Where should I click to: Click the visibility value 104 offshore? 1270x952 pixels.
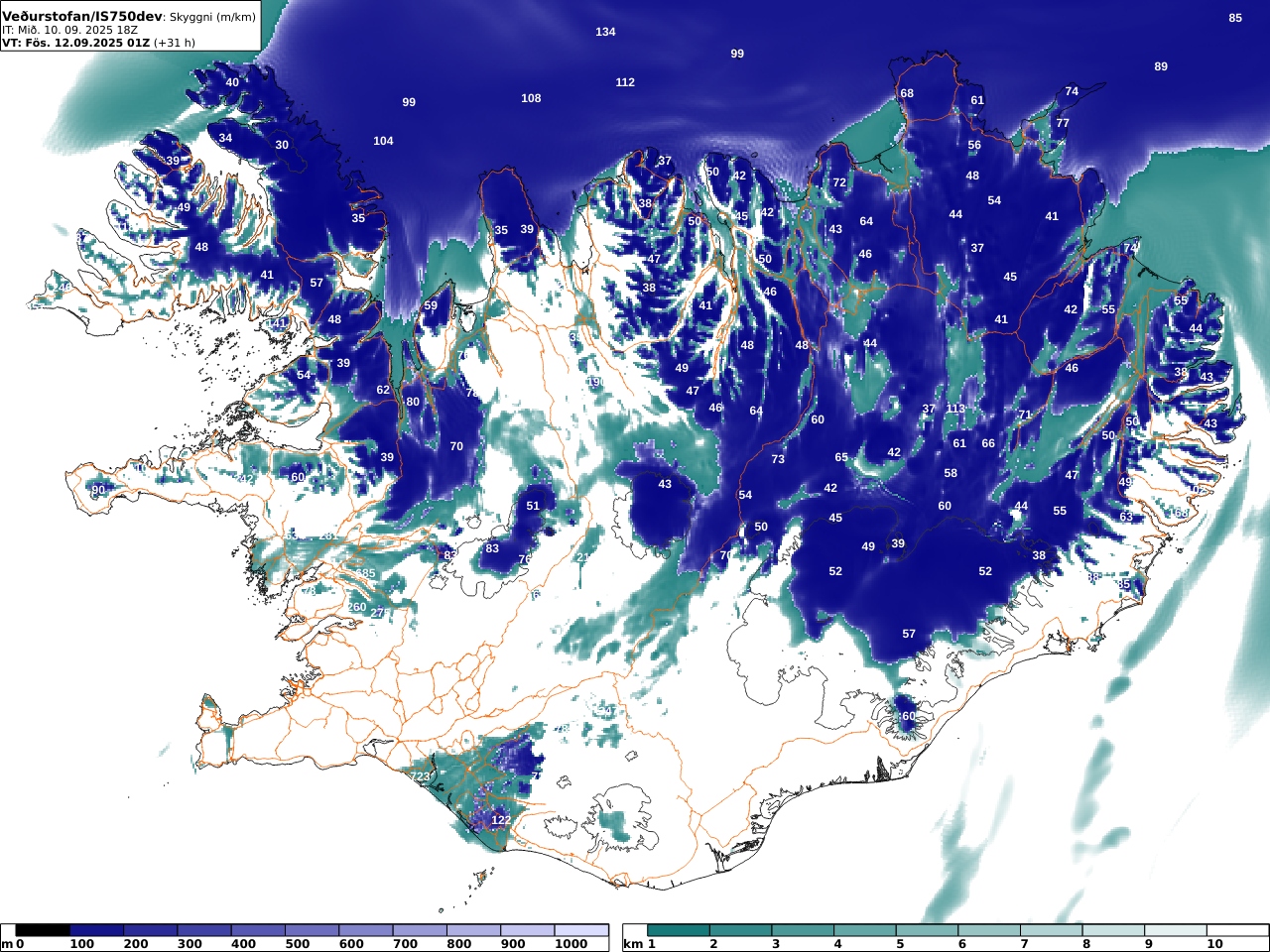[383, 141]
